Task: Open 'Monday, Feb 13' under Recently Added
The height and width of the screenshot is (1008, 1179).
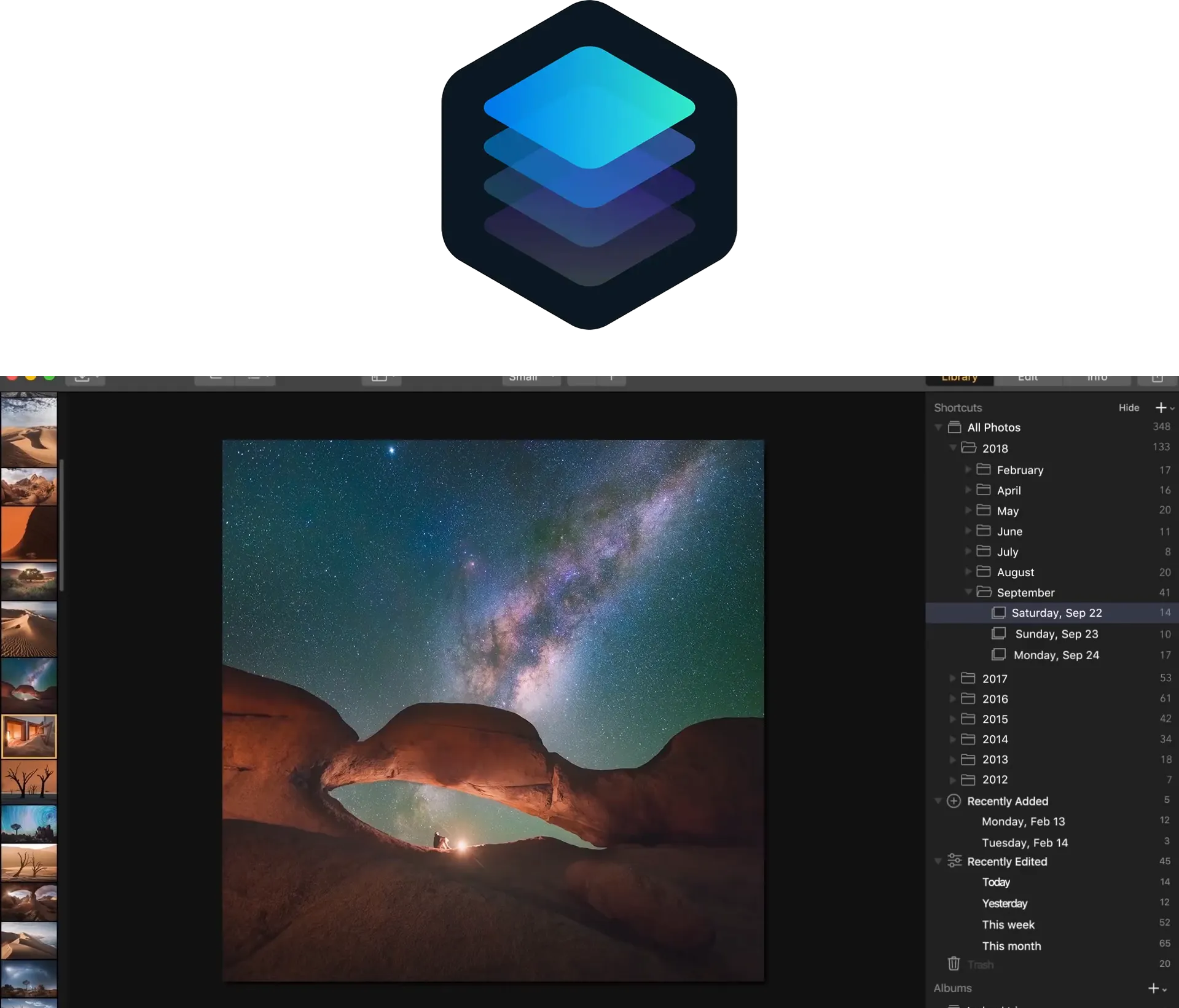Action: tap(1023, 821)
